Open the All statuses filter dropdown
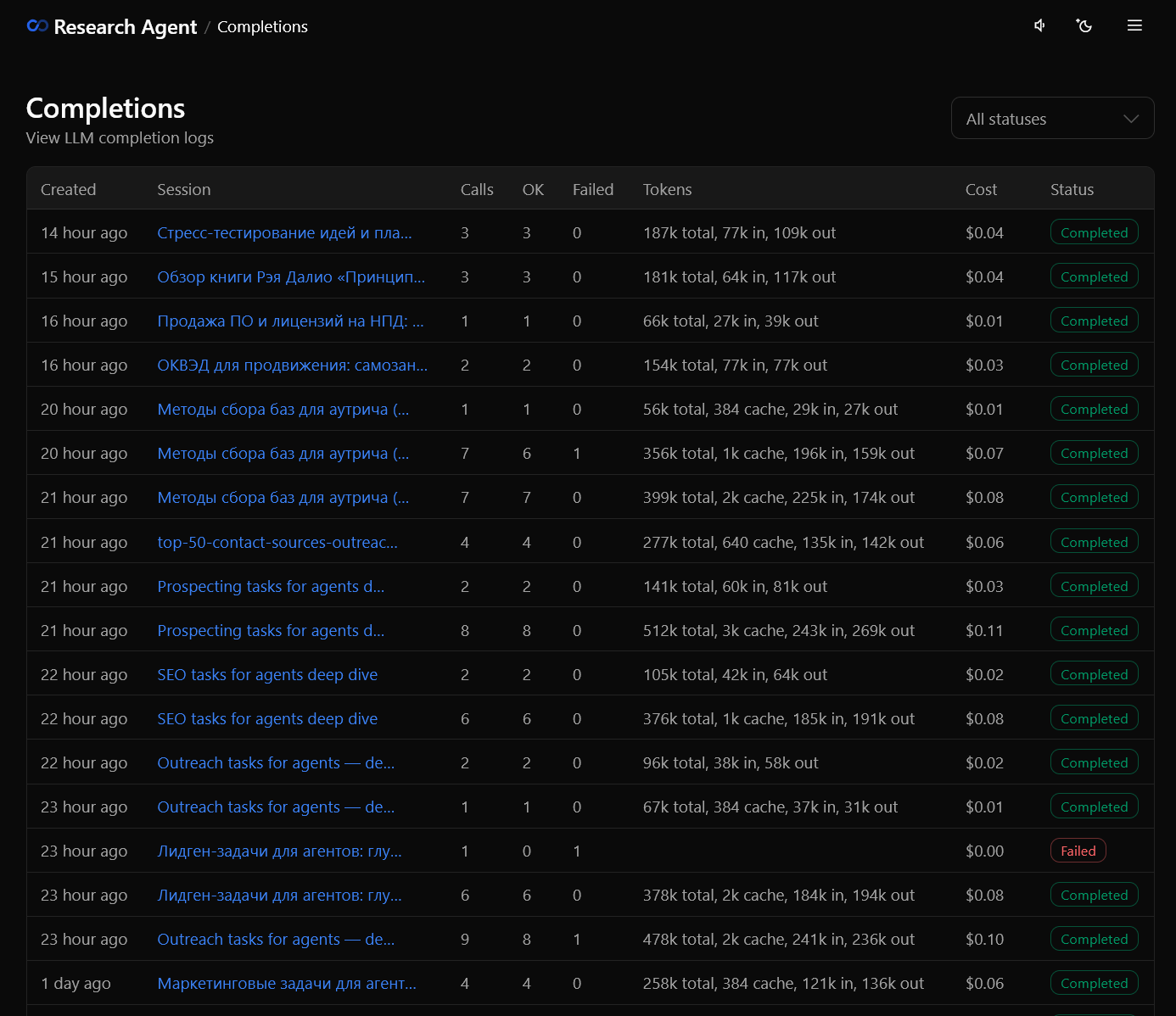 coord(1052,119)
